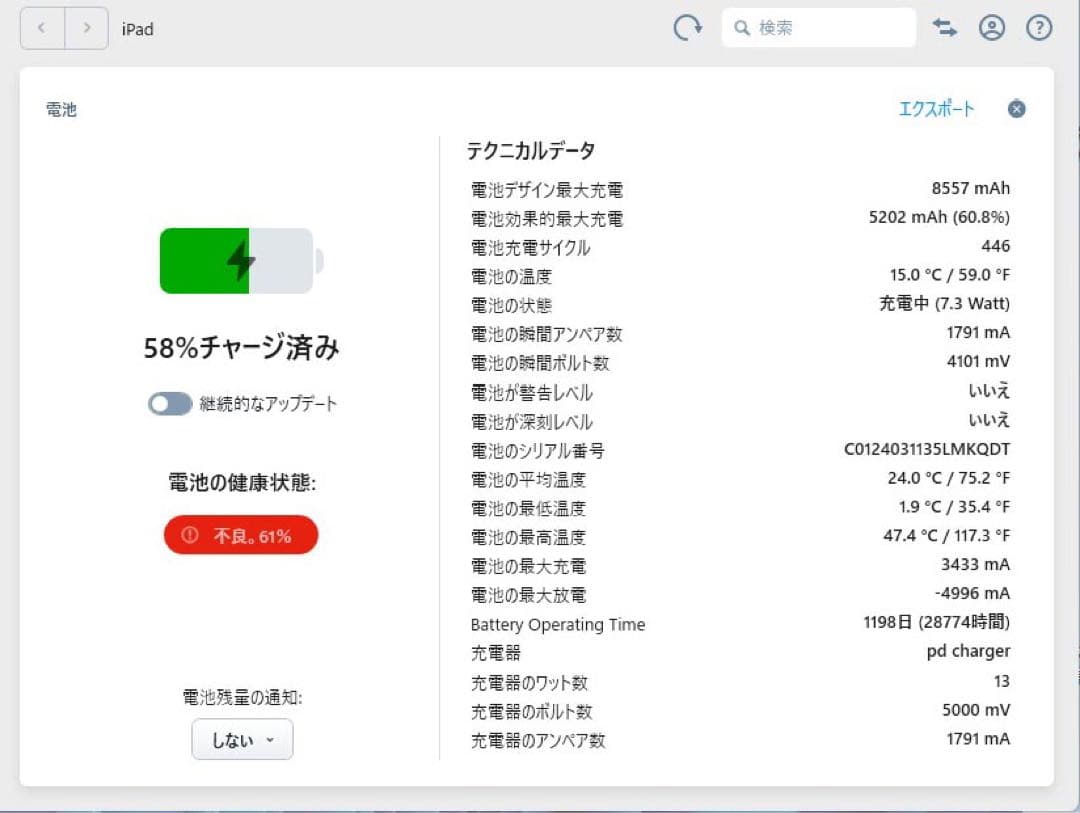Click the エクスポート link
The width and height of the screenshot is (1080, 813).
tap(938, 109)
